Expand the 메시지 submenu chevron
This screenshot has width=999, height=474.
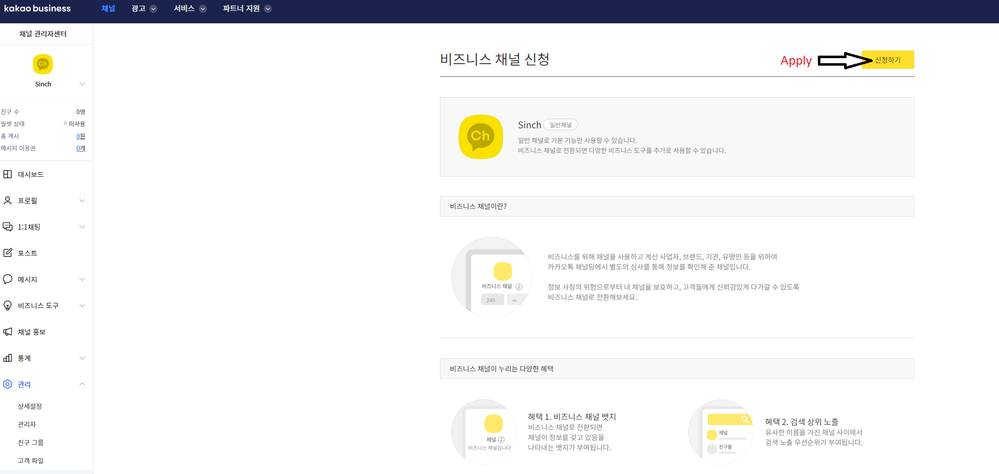82,279
